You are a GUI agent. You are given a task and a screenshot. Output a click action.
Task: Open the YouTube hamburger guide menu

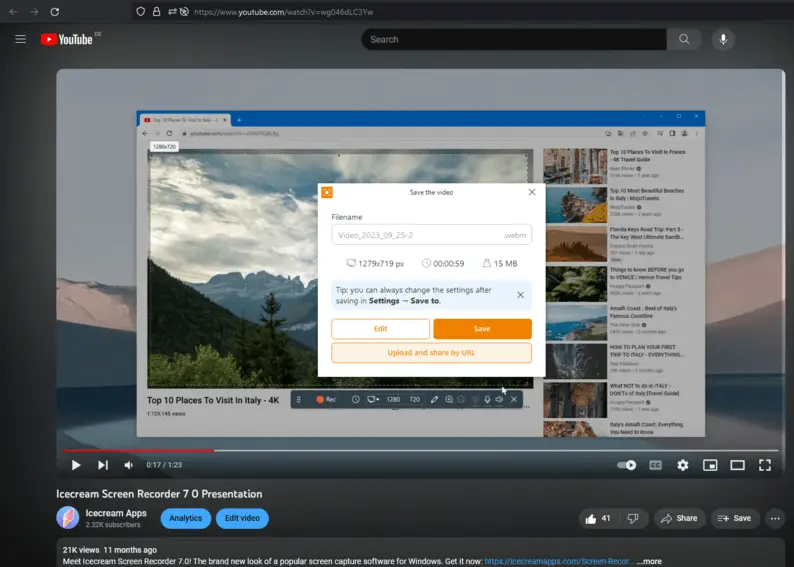click(x=20, y=39)
